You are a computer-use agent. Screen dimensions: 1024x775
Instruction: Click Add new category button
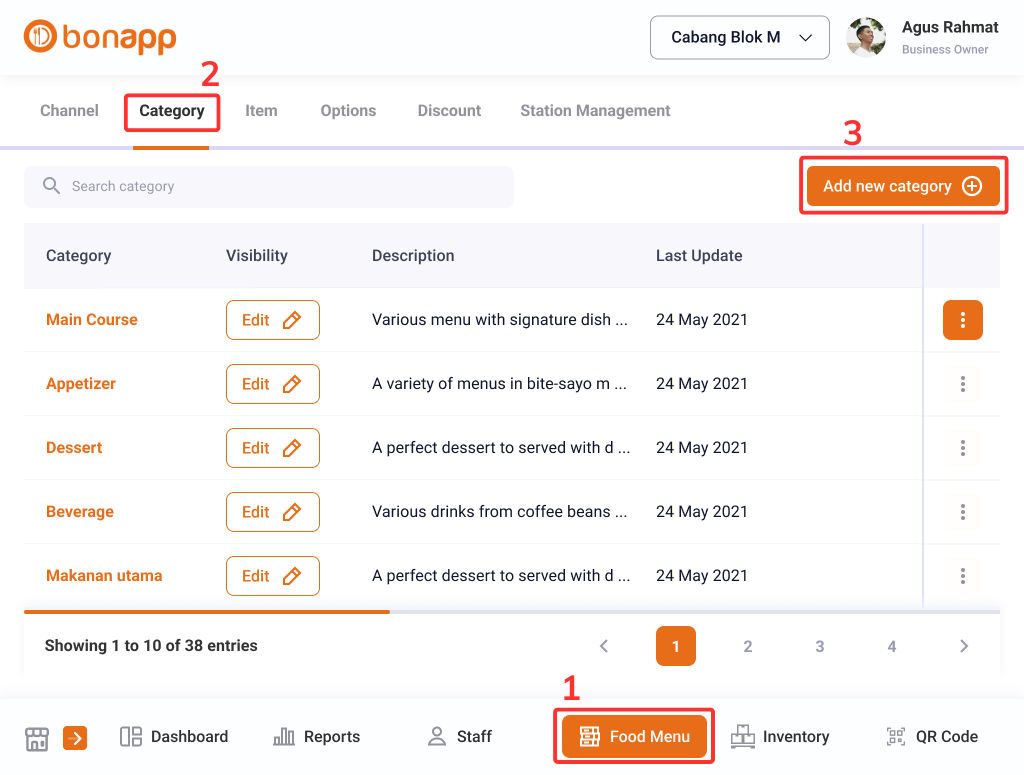(903, 186)
